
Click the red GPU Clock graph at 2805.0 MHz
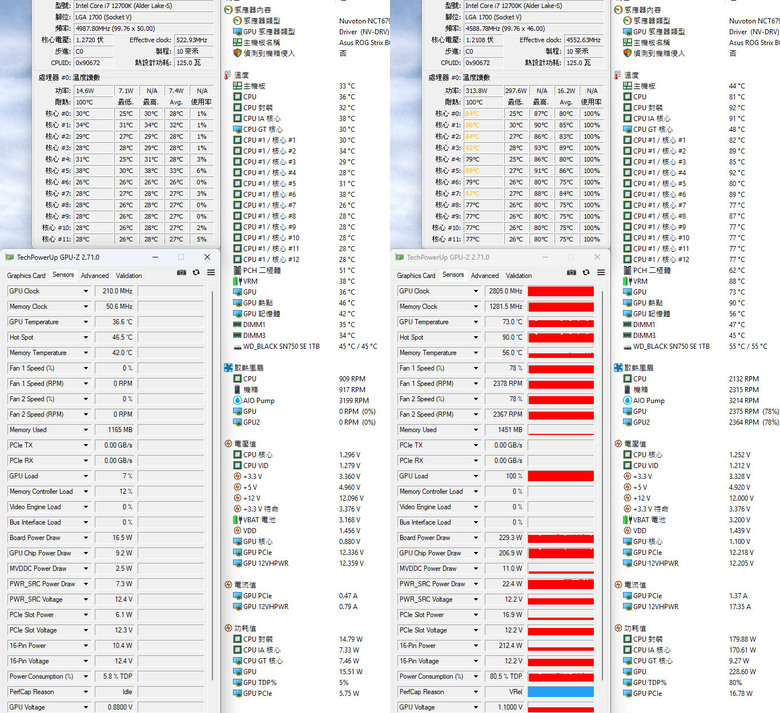(561, 291)
